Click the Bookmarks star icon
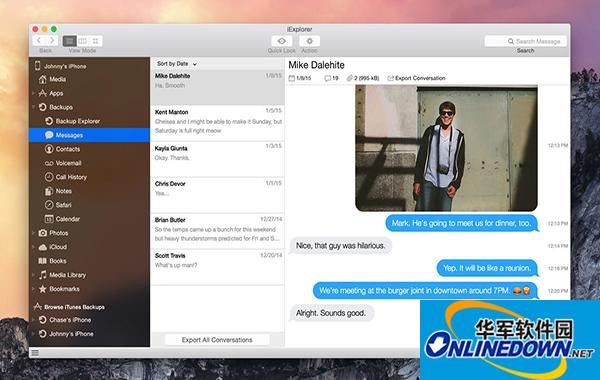 (x=42, y=289)
